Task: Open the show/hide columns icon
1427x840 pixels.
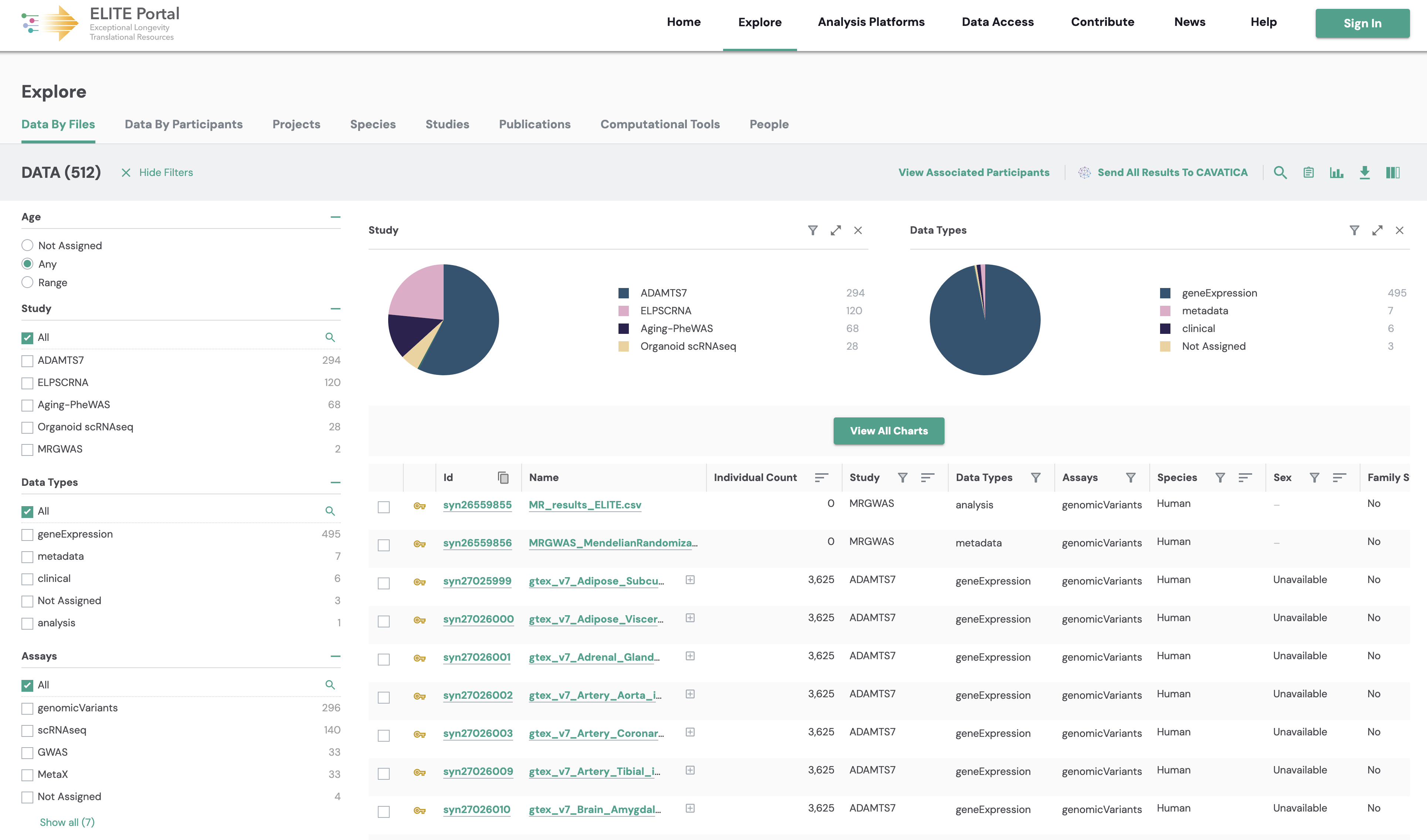Action: (x=1393, y=172)
